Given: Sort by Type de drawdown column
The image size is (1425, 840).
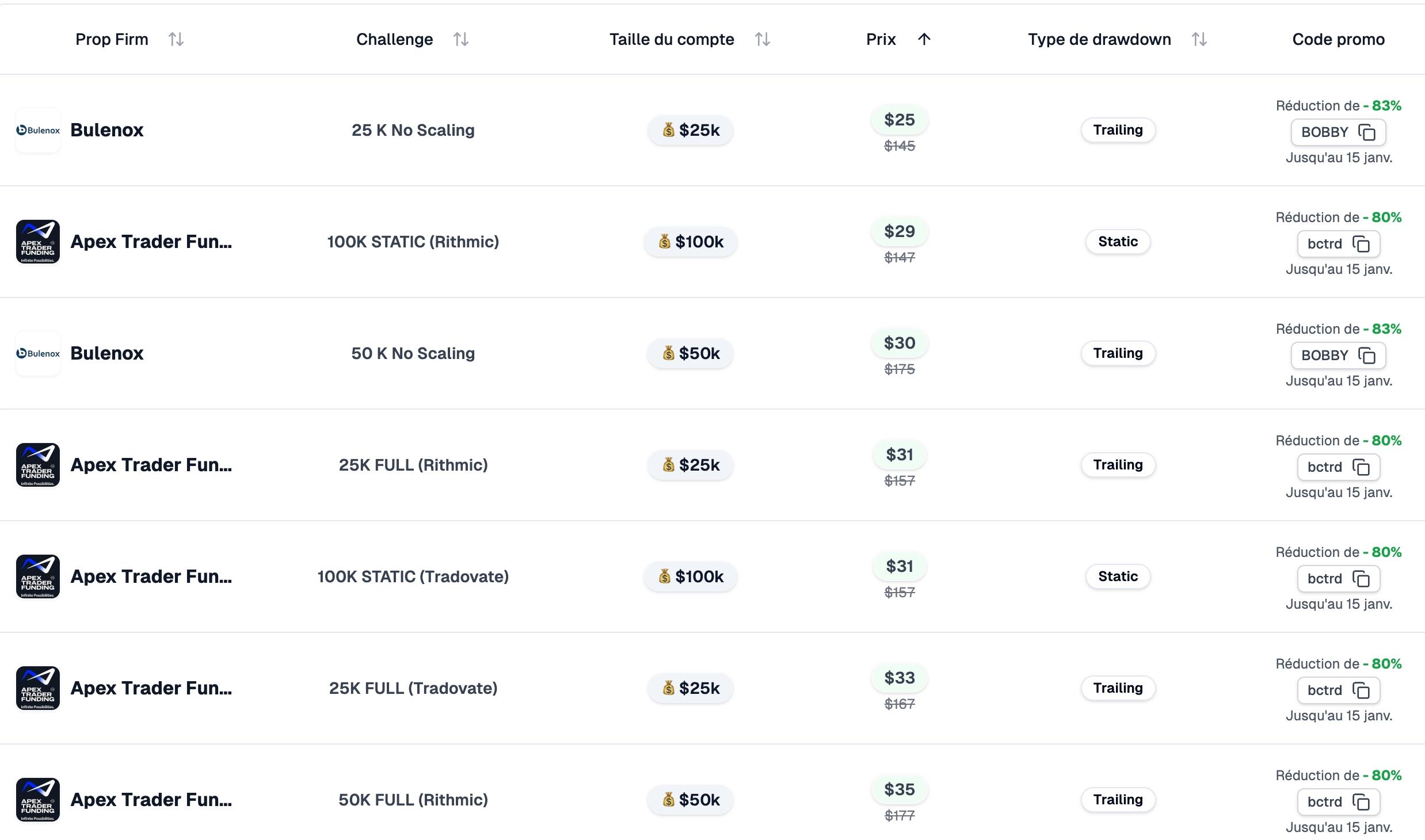Looking at the screenshot, I should point(1199,39).
